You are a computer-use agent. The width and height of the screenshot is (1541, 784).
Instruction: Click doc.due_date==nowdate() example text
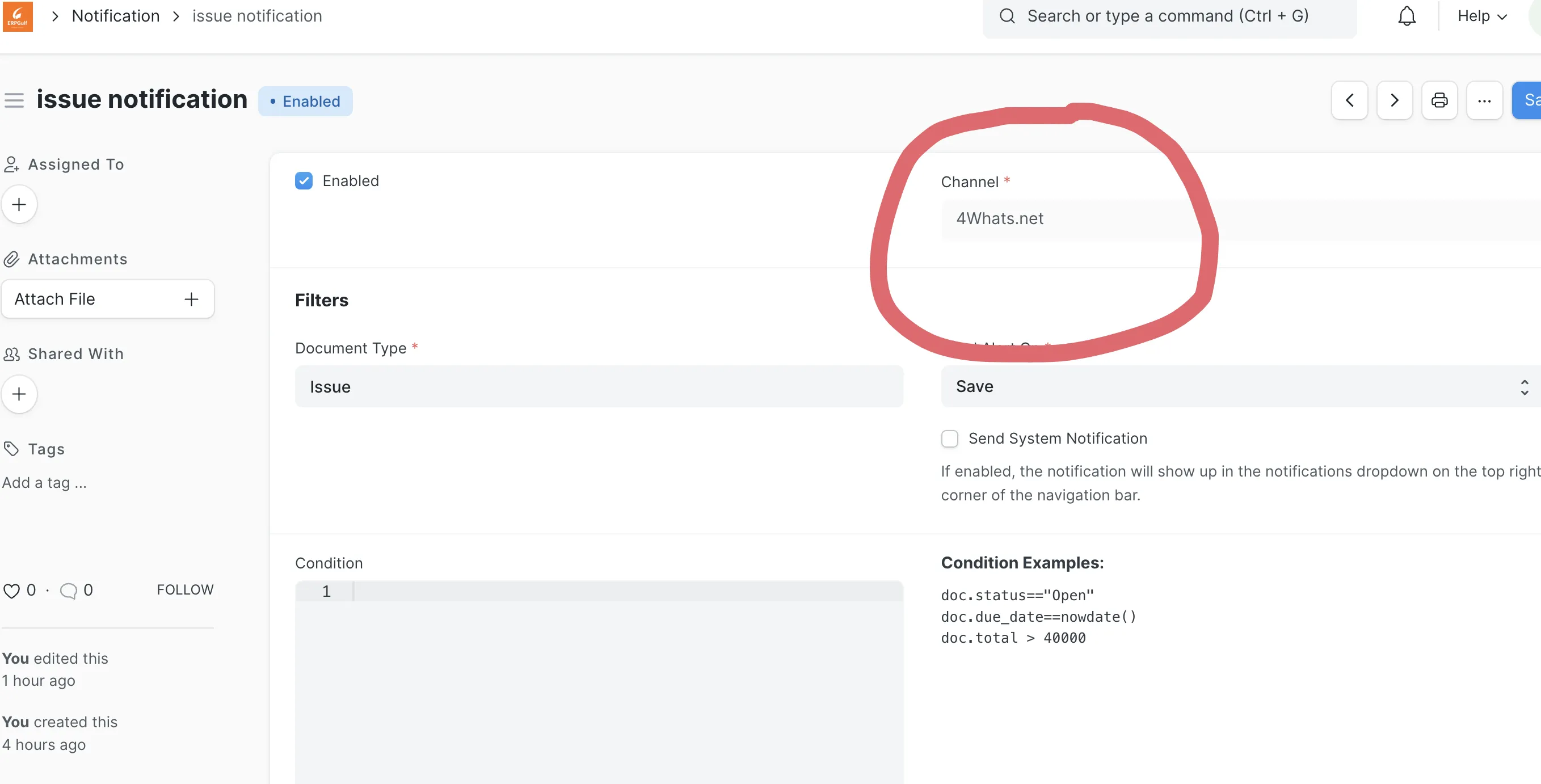(1038, 617)
